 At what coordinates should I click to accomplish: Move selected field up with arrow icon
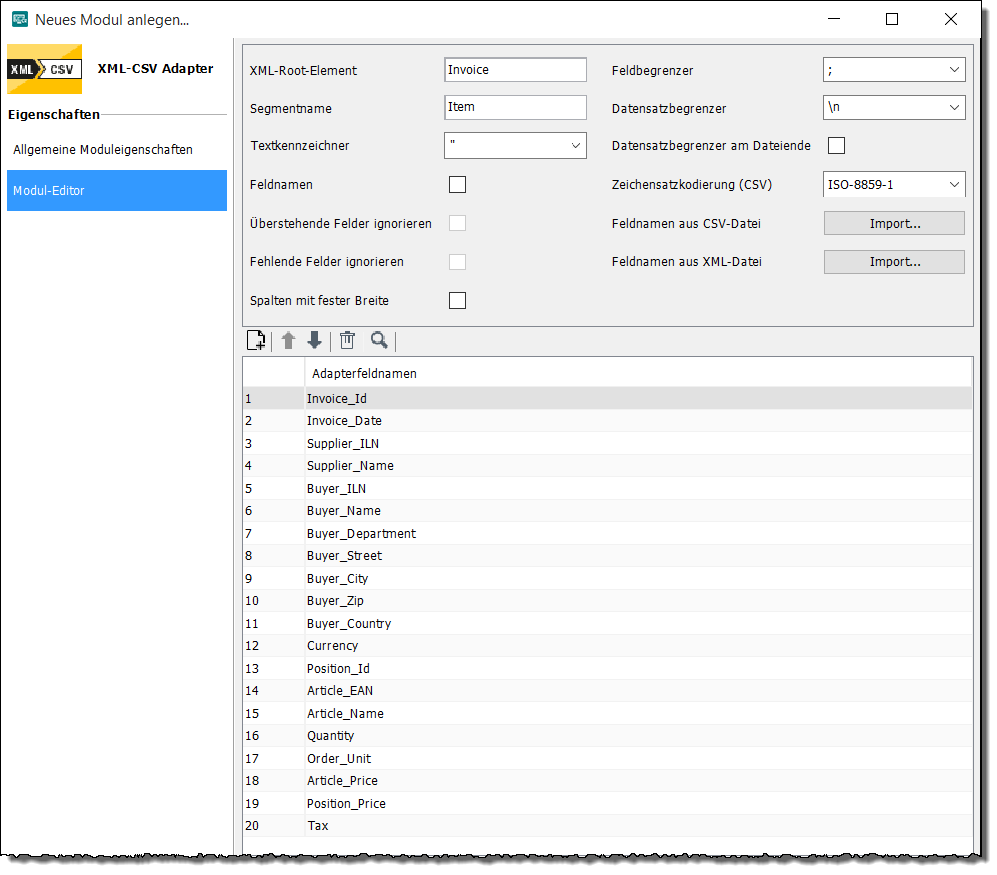[288, 341]
